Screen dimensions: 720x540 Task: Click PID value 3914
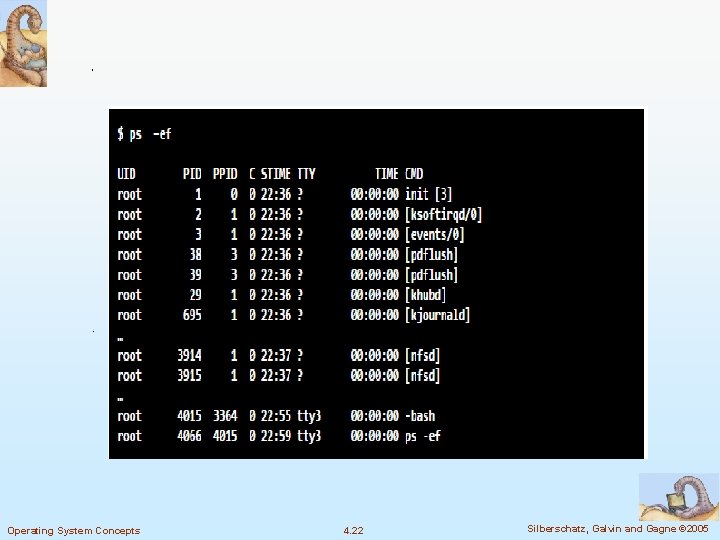[x=189, y=355]
